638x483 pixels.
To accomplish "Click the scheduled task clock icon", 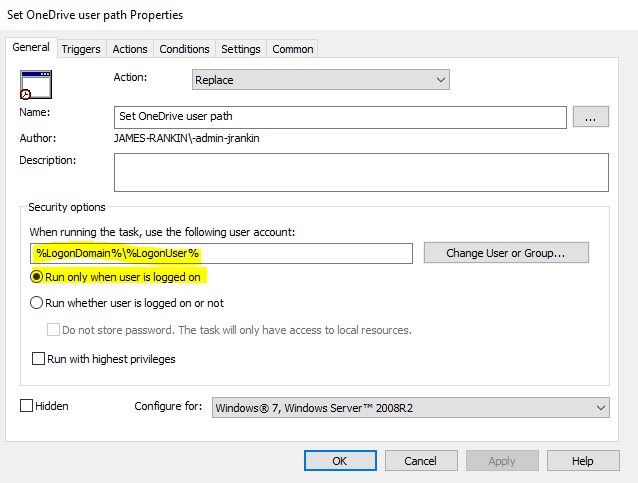I will (35, 85).
